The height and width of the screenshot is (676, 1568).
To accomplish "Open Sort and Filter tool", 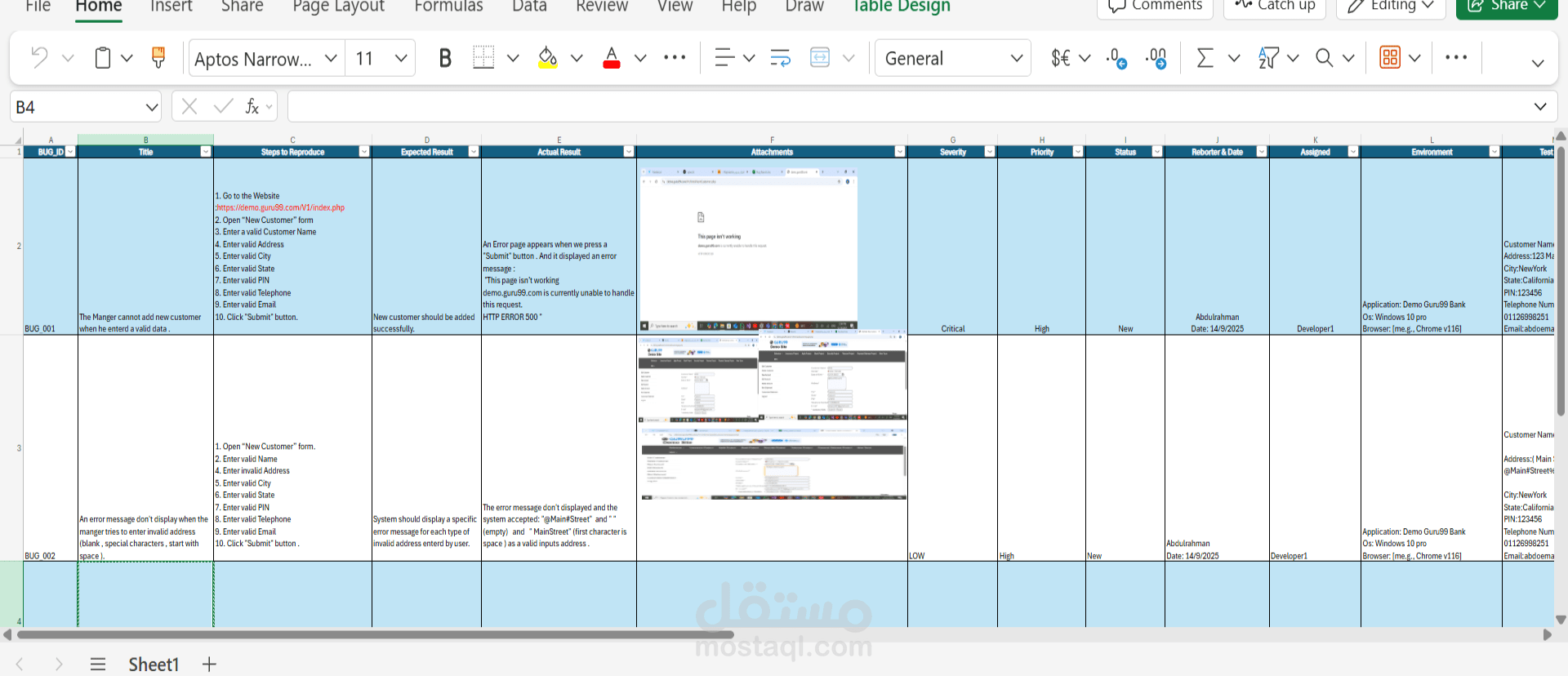I will [x=1268, y=58].
